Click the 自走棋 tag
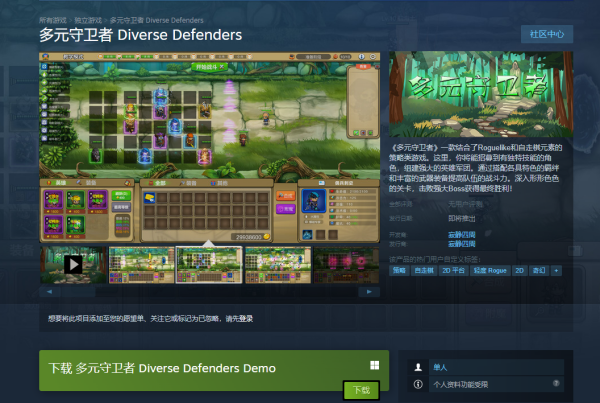This screenshot has height=403, width=600. click(x=424, y=271)
